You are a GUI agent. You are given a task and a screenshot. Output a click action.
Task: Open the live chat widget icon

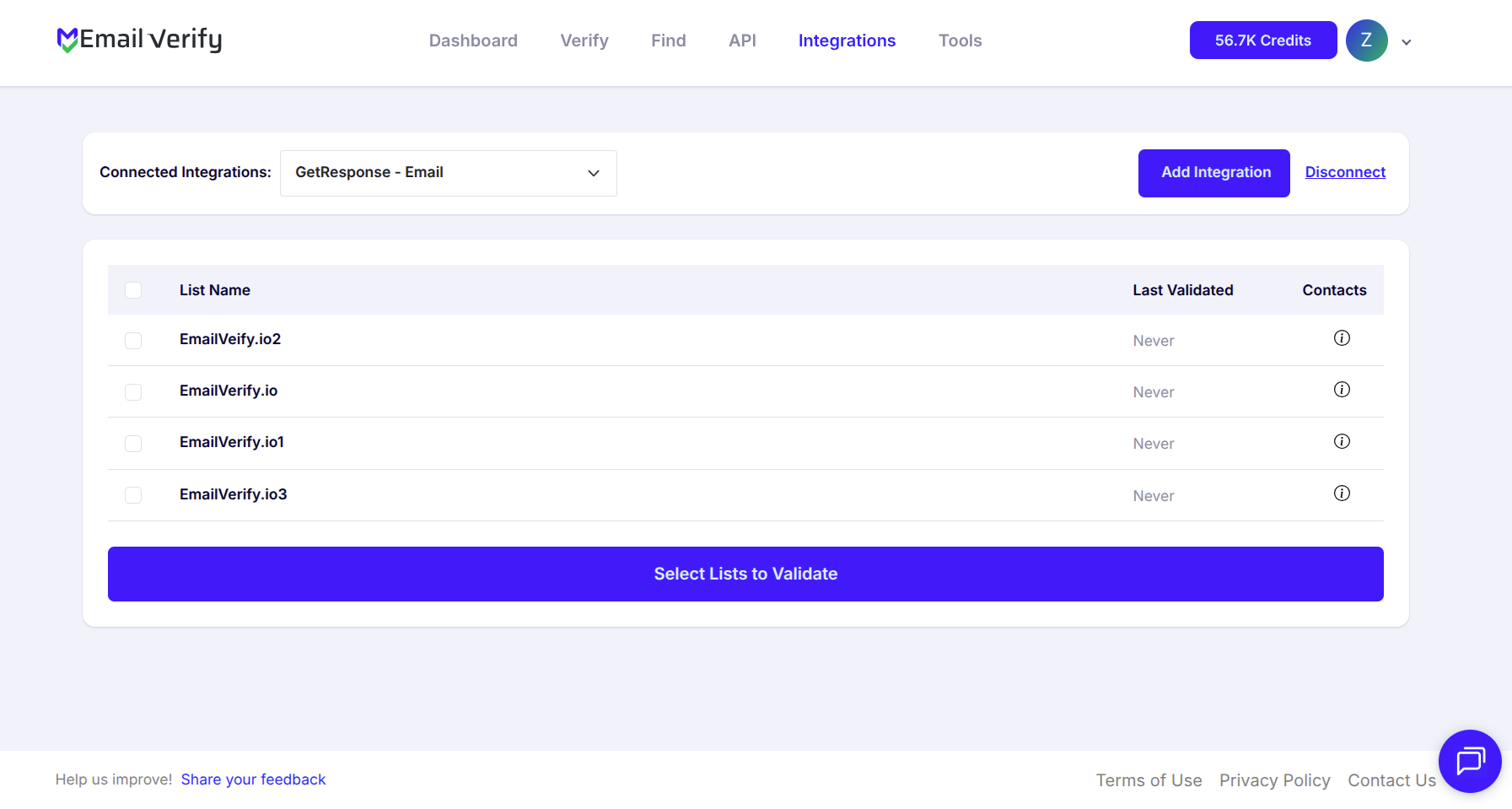point(1470,761)
